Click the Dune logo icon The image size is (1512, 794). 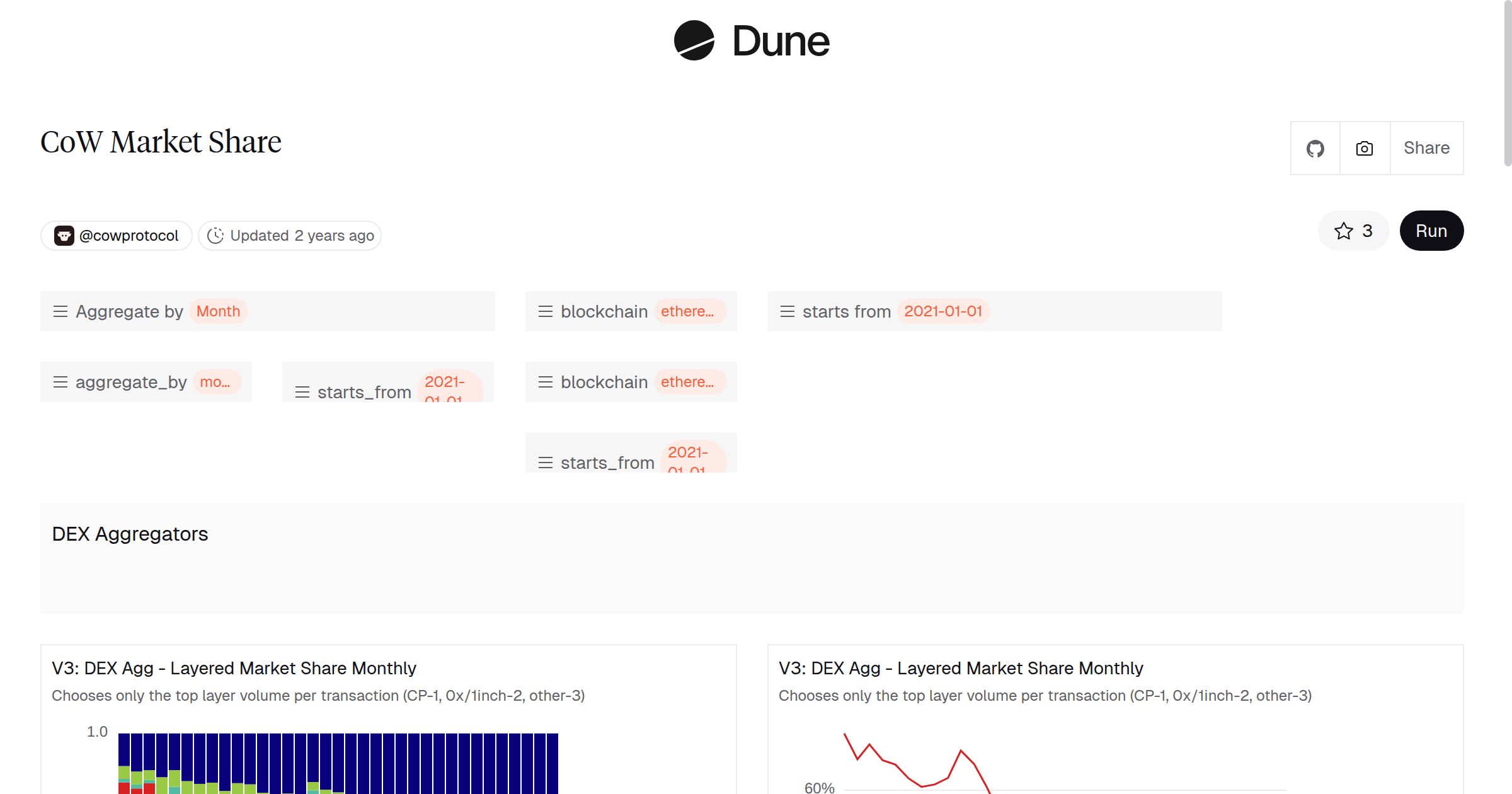point(694,41)
